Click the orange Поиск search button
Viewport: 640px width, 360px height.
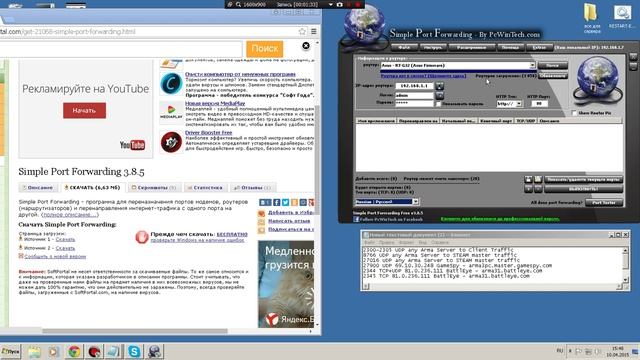pyautogui.click(x=264, y=49)
